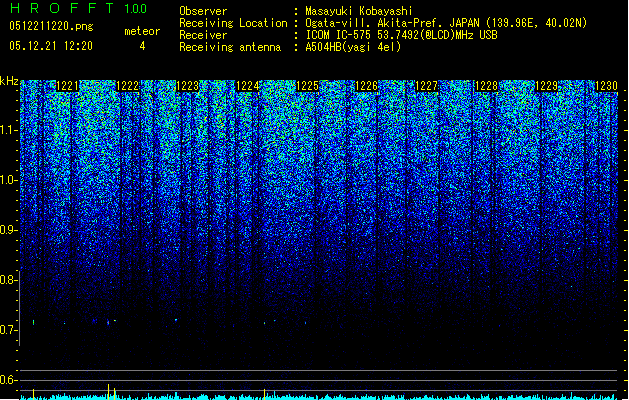The height and width of the screenshot is (400, 629).
Task: Click the 1228 time marker
Action: pos(487,86)
